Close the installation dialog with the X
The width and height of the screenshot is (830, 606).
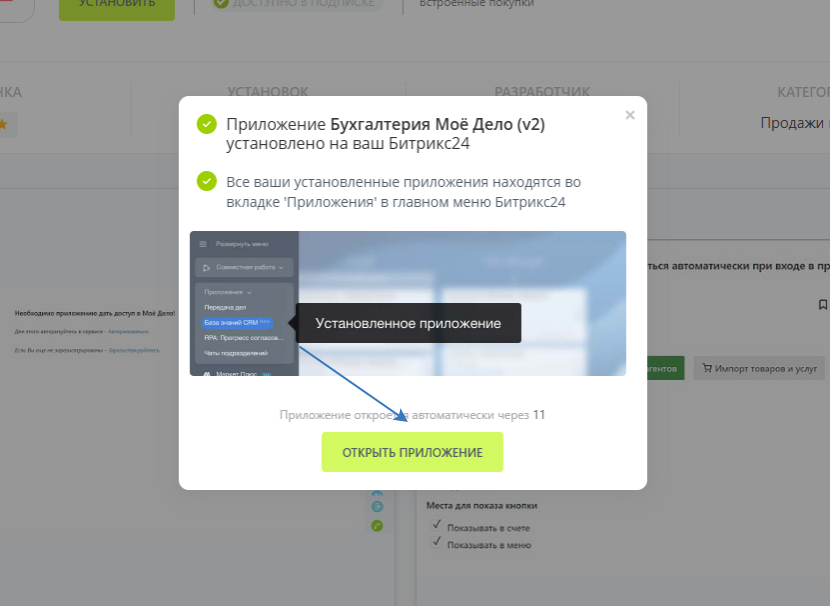pos(629,115)
